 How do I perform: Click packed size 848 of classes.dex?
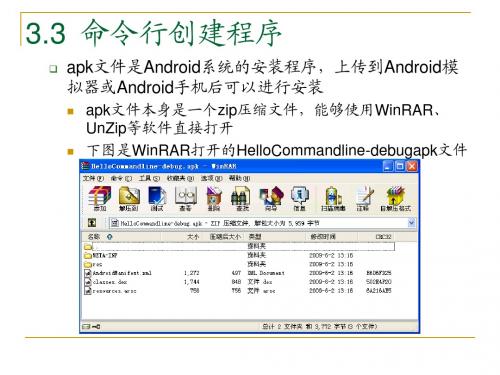coord(236,282)
